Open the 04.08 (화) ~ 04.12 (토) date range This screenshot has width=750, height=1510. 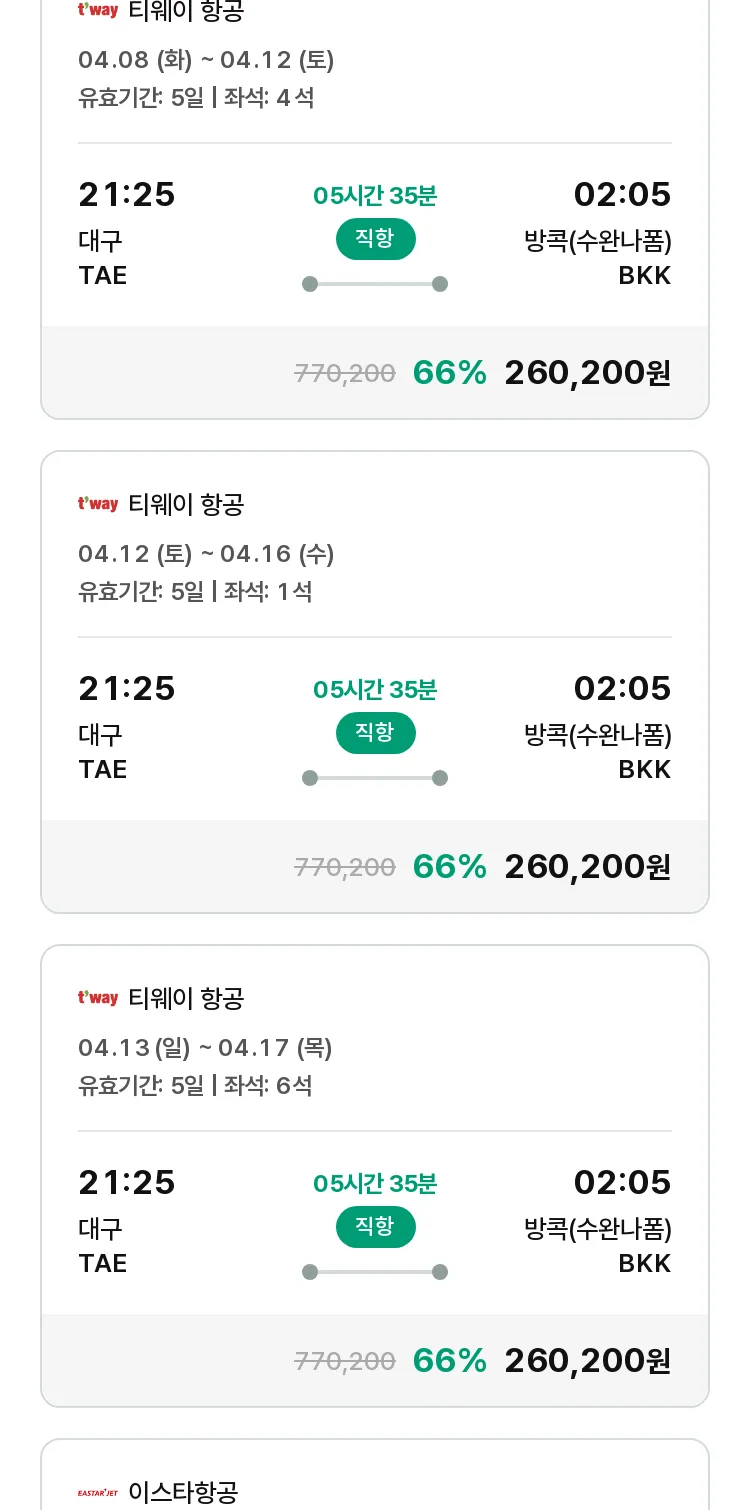point(206,60)
